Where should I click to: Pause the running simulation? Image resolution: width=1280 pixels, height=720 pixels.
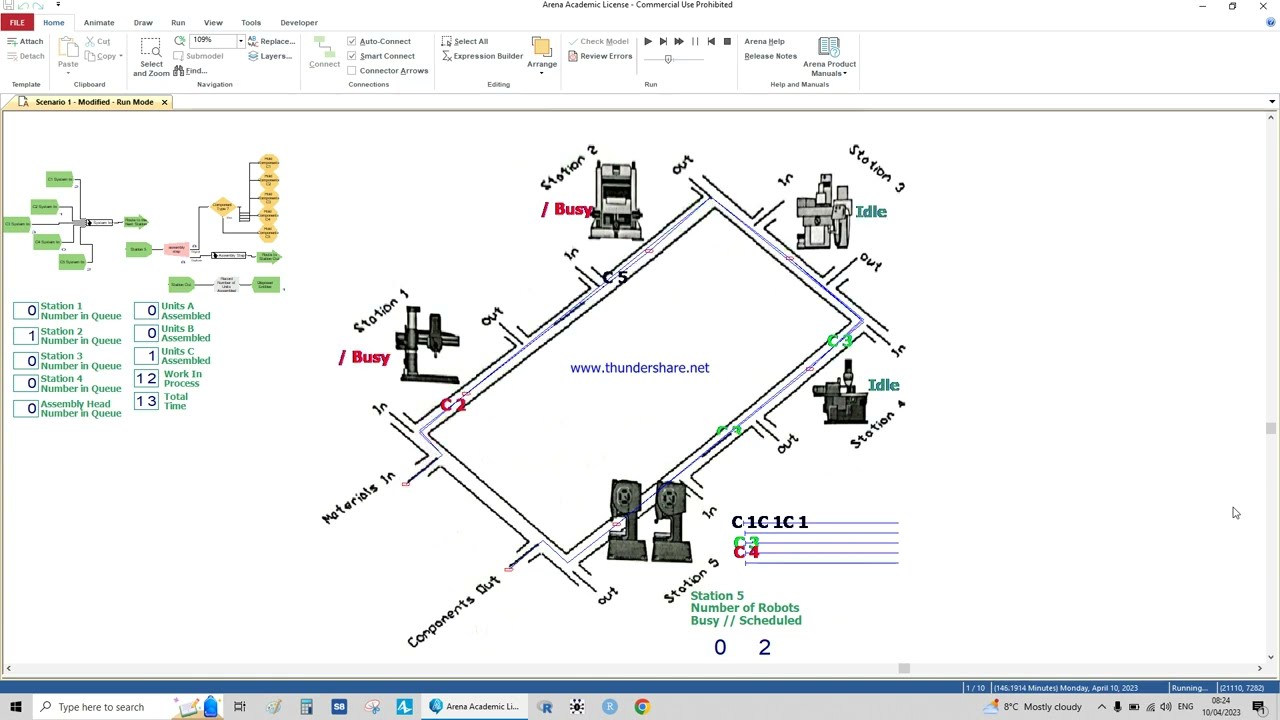click(695, 42)
